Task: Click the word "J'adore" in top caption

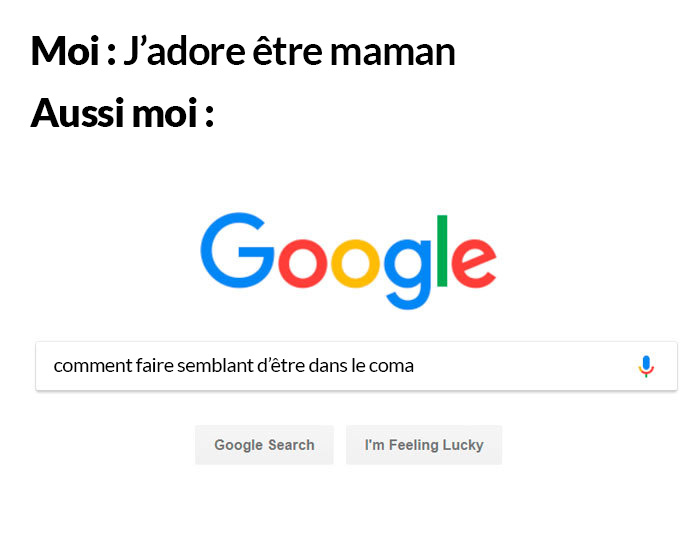Action: [x=184, y=50]
